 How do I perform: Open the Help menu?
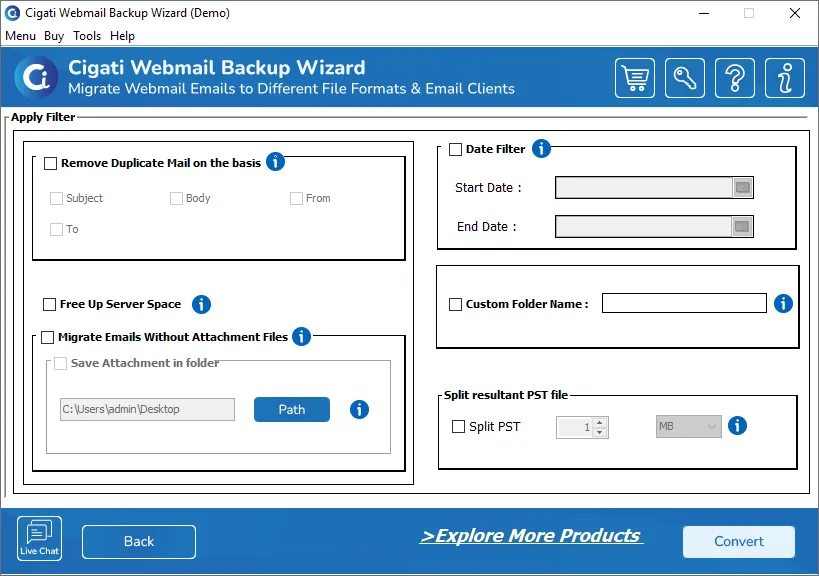pos(122,36)
